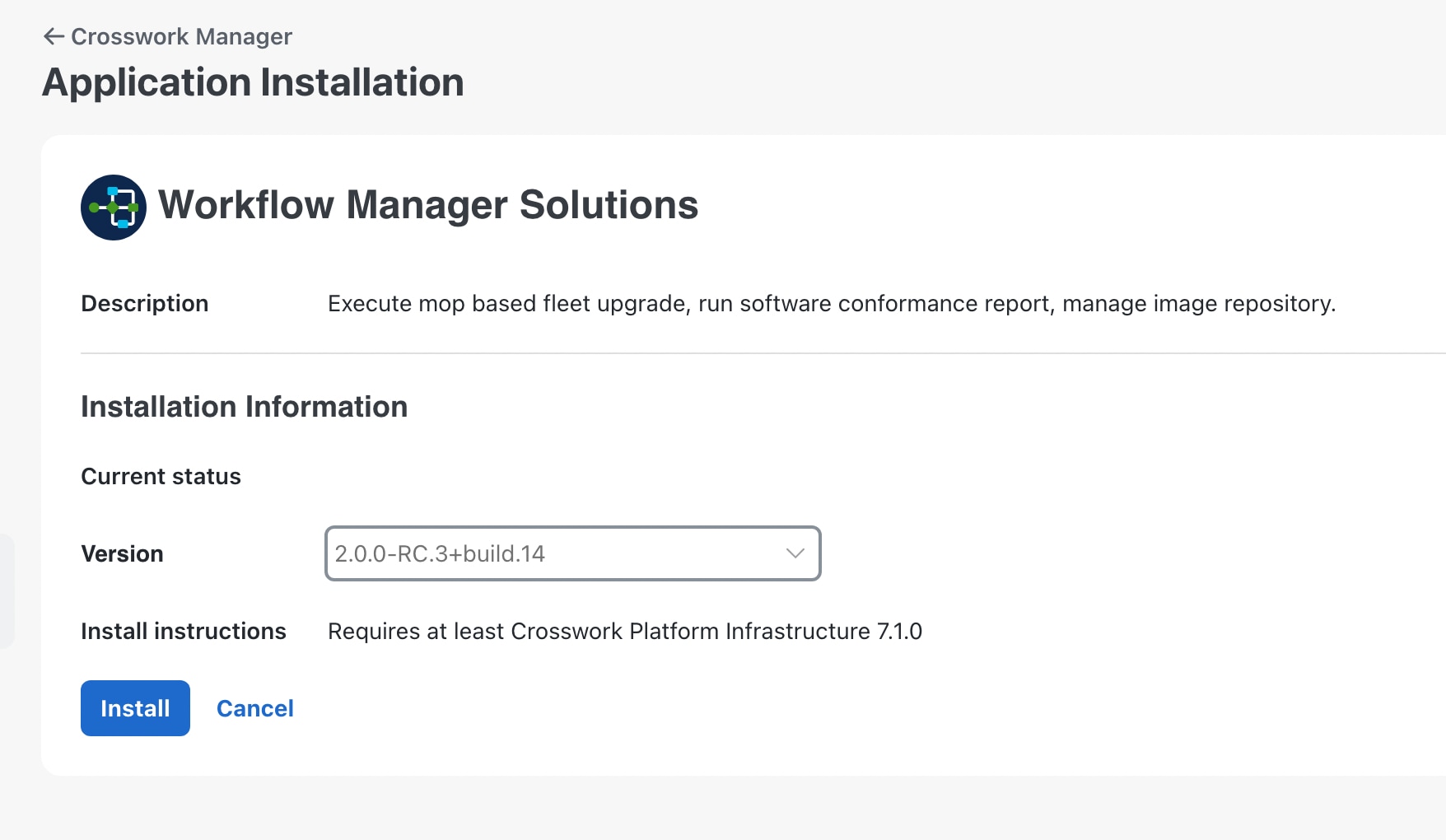1446x840 pixels.
Task: Click the blue Install button
Action: click(x=135, y=708)
